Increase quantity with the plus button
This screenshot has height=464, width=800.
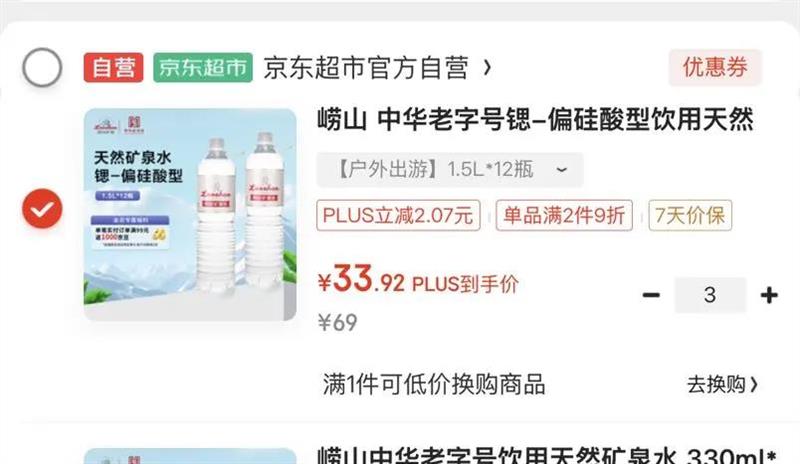pyautogui.click(x=769, y=295)
